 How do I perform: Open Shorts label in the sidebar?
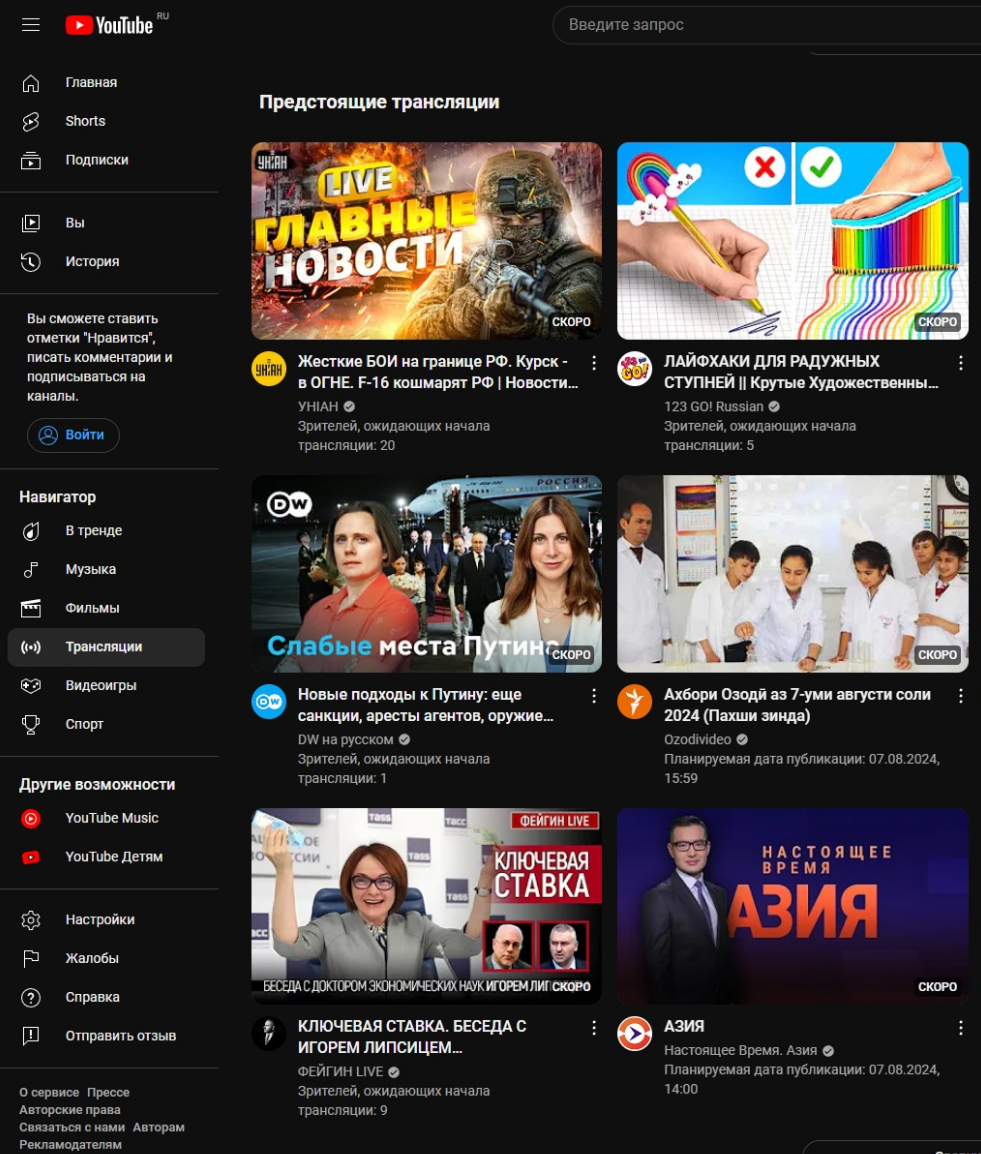click(85, 121)
